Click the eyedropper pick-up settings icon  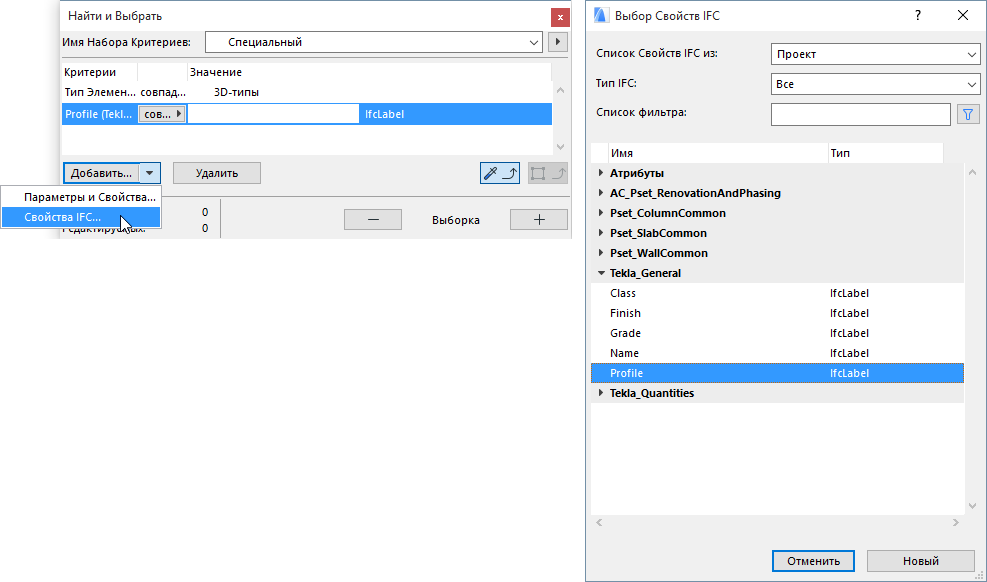click(500, 173)
